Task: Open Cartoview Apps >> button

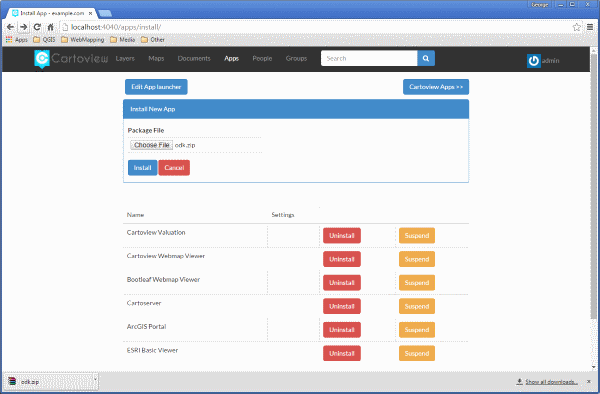Action: [x=436, y=87]
